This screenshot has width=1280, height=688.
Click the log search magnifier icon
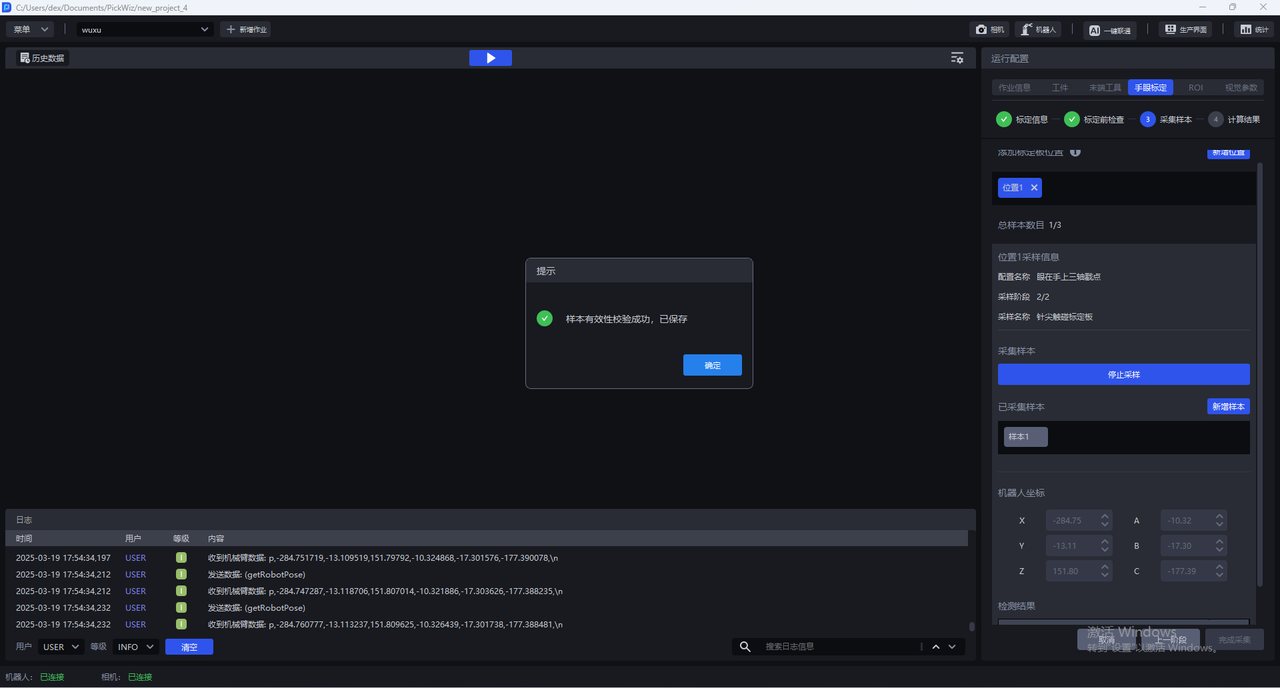745,647
